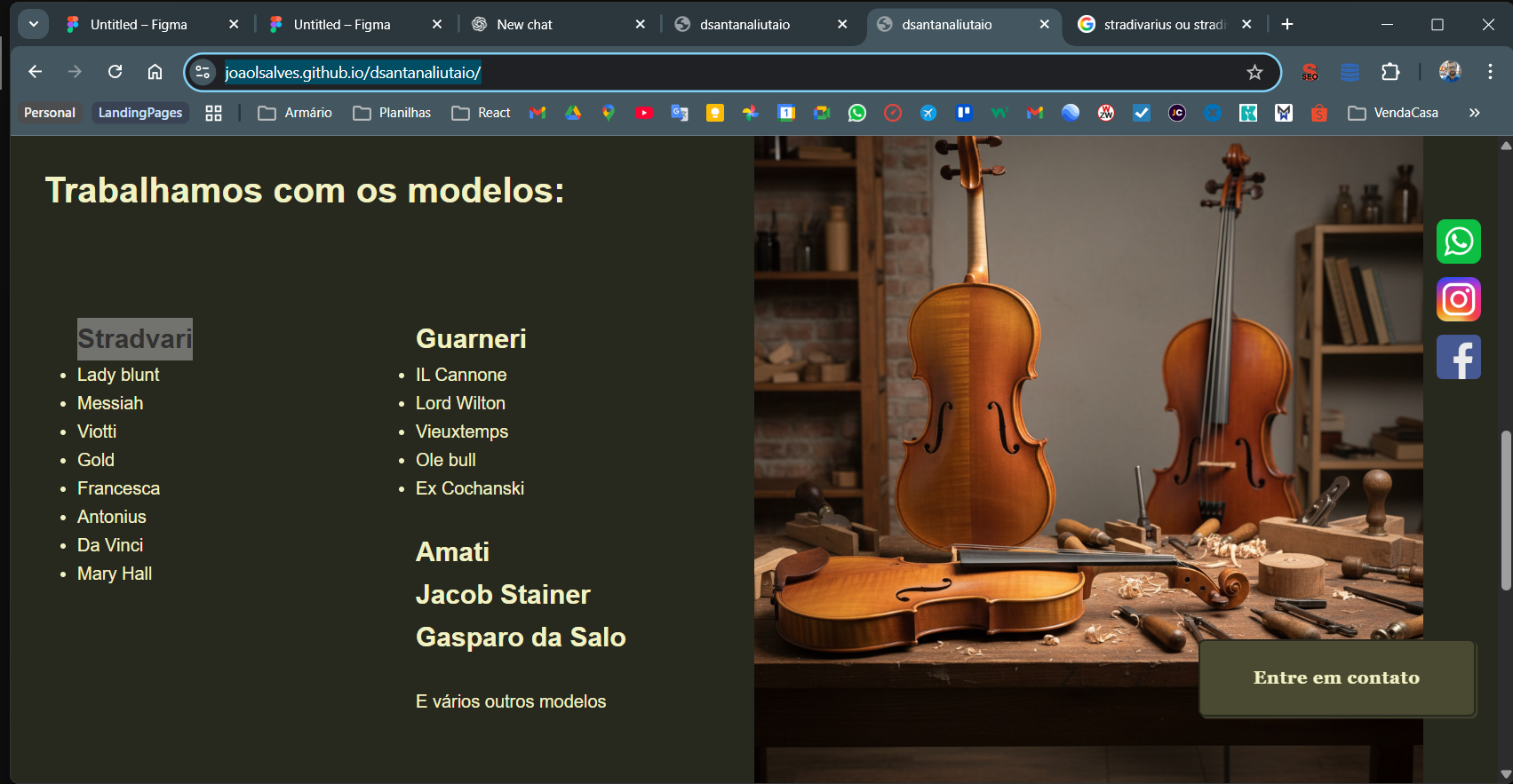Open the apps grid bookmark icon
This screenshot has height=784, width=1513.
click(x=213, y=113)
